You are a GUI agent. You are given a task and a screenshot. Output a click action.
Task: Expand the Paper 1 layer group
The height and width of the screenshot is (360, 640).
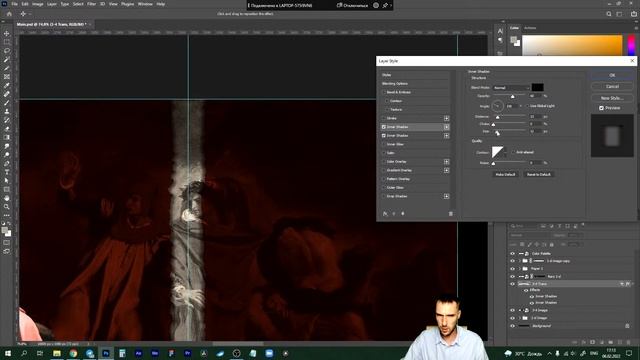click(x=520, y=269)
